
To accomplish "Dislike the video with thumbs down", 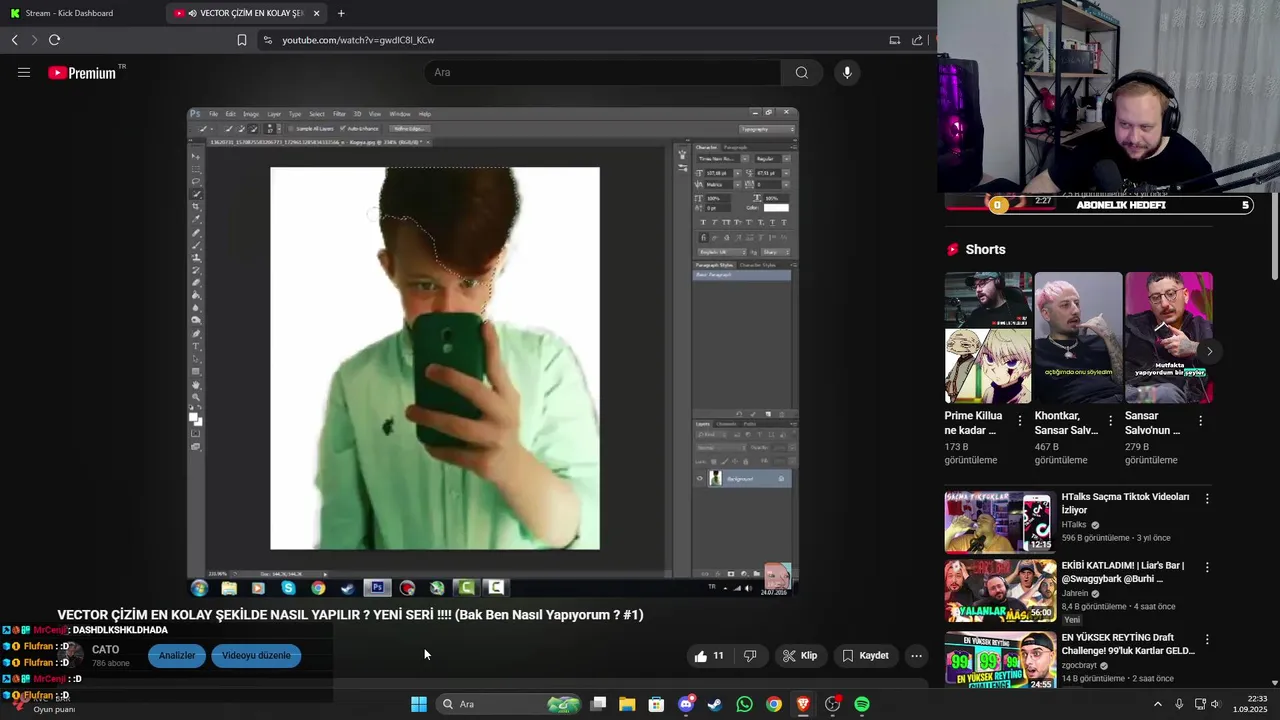I will 750,656.
